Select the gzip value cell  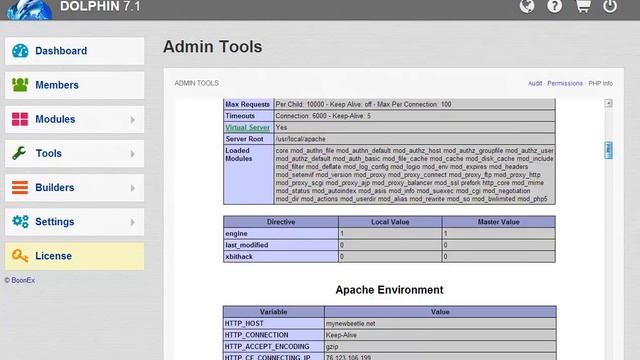point(440,346)
